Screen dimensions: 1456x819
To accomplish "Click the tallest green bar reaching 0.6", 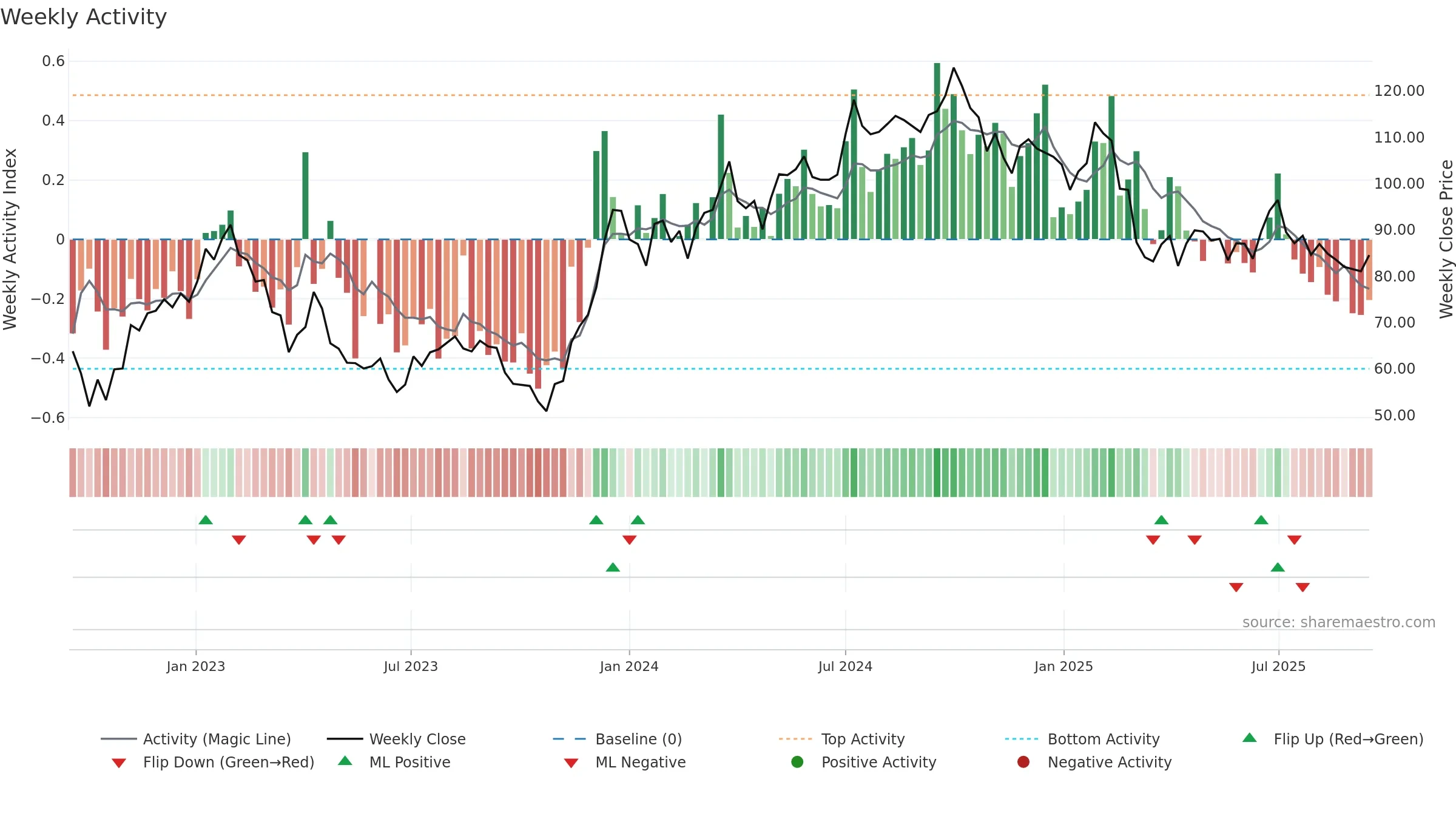I will 937,151.
